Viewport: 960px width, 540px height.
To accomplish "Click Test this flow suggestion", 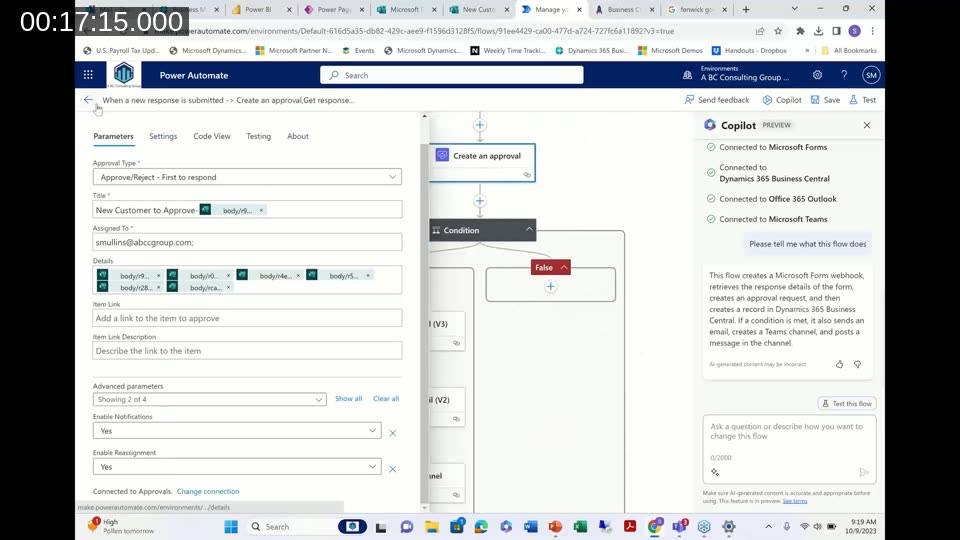I will click(847, 403).
